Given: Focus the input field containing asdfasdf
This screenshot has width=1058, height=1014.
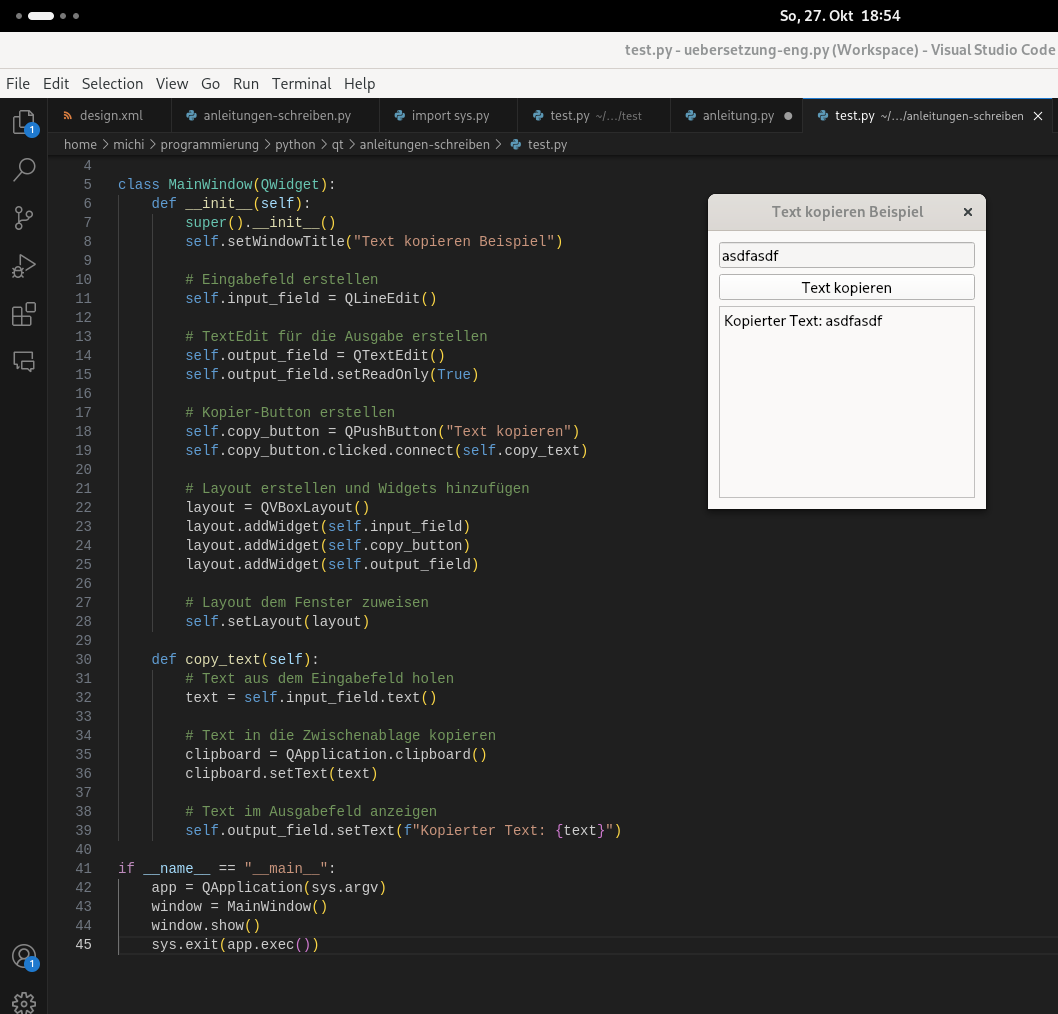Looking at the screenshot, I should click(x=846, y=256).
